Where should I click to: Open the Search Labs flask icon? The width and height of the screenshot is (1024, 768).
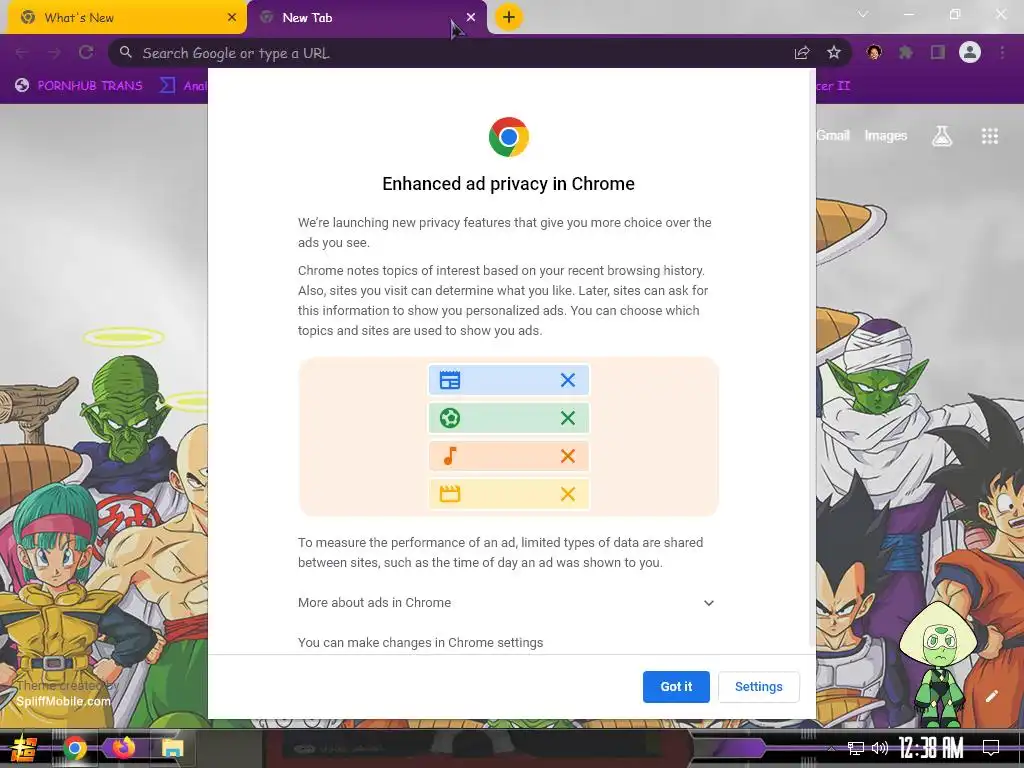[942, 136]
